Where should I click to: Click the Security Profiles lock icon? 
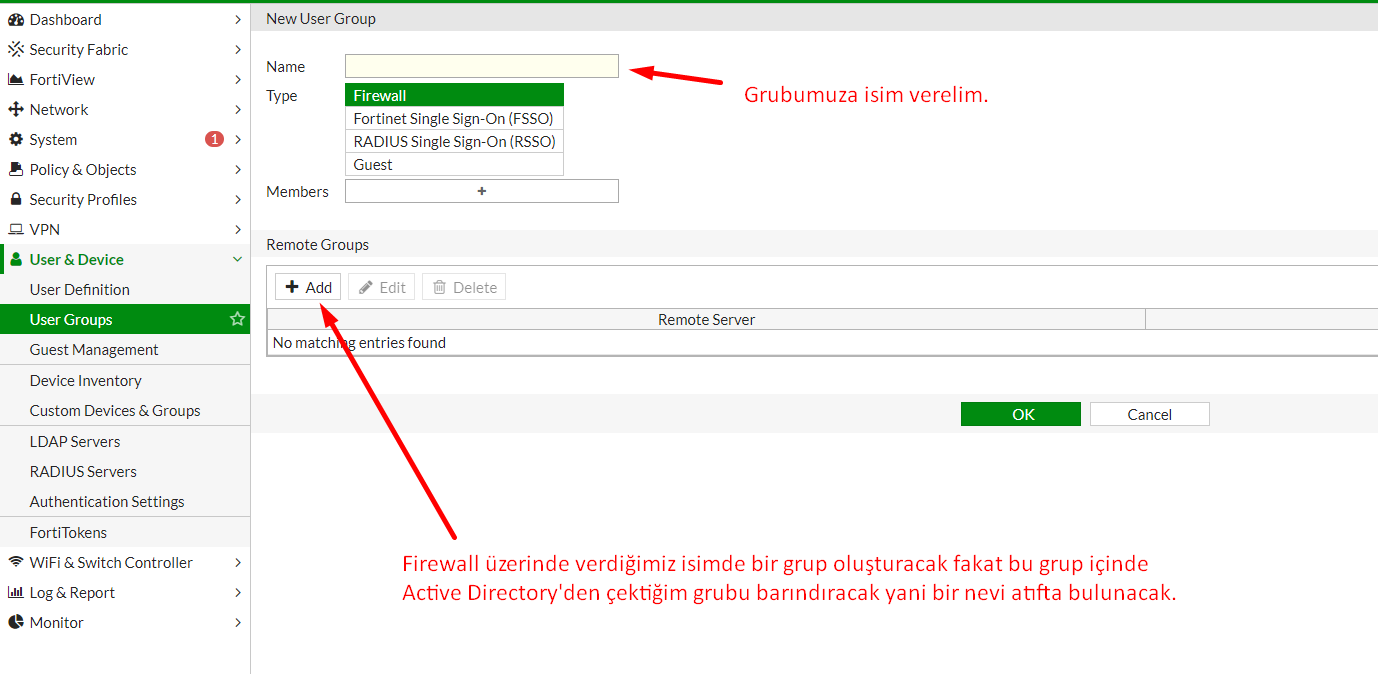(16, 200)
